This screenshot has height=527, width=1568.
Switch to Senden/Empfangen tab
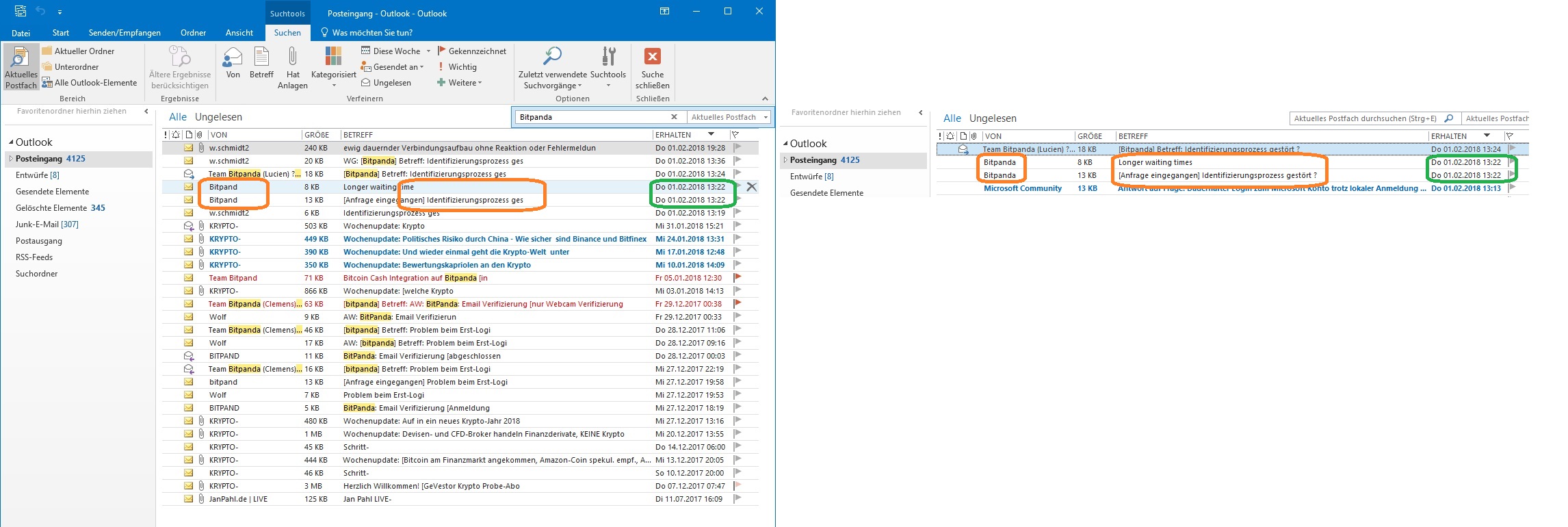pos(125,33)
